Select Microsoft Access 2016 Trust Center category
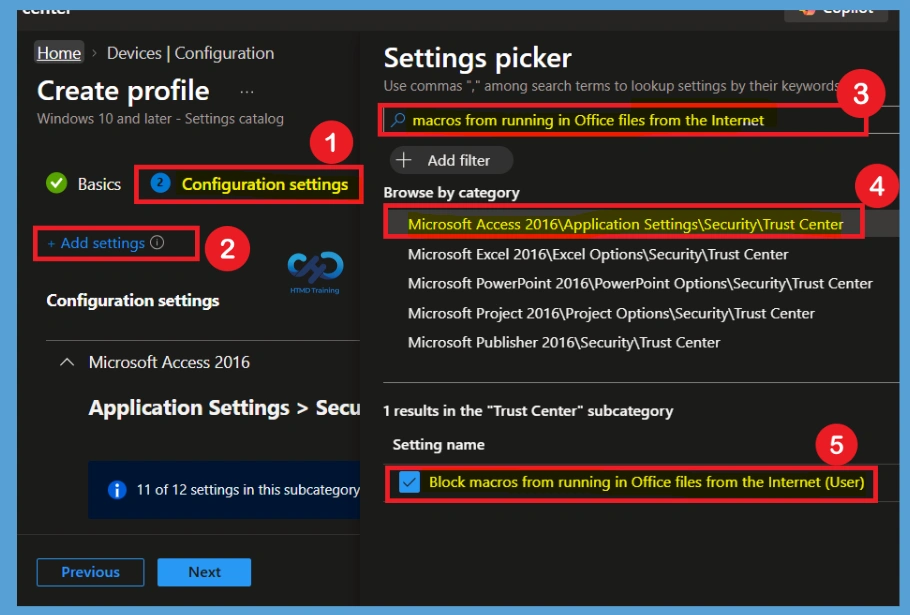Screen dimensions: 910x615 click(625, 224)
